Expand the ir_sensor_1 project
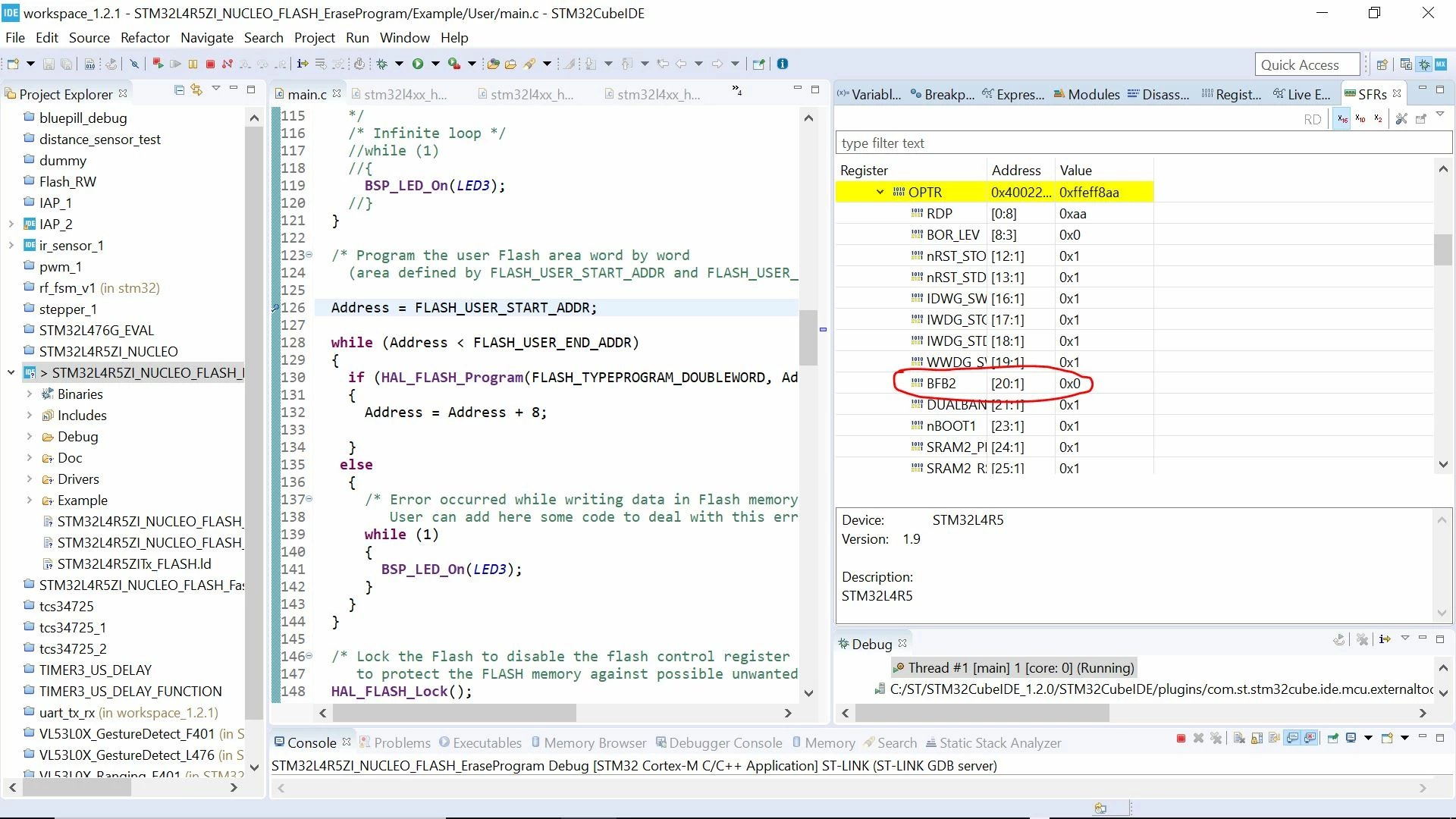The height and width of the screenshot is (819, 1456). pos(11,246)
